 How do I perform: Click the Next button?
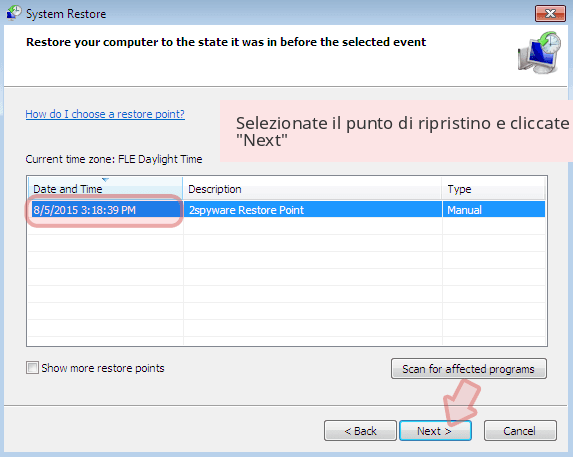pos(435,431)
